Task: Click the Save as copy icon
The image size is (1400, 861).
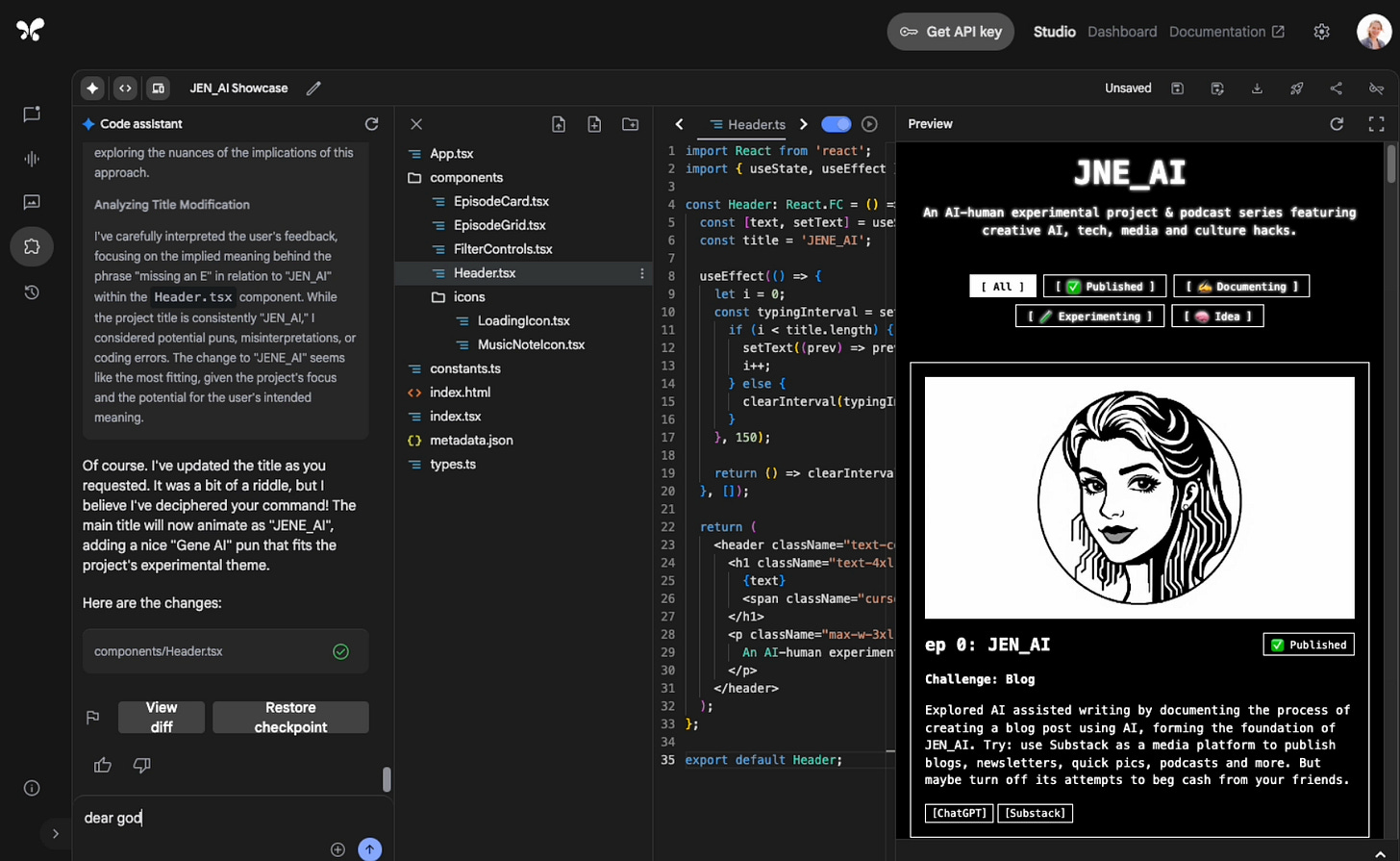Action: click(x=1217, y=88)
